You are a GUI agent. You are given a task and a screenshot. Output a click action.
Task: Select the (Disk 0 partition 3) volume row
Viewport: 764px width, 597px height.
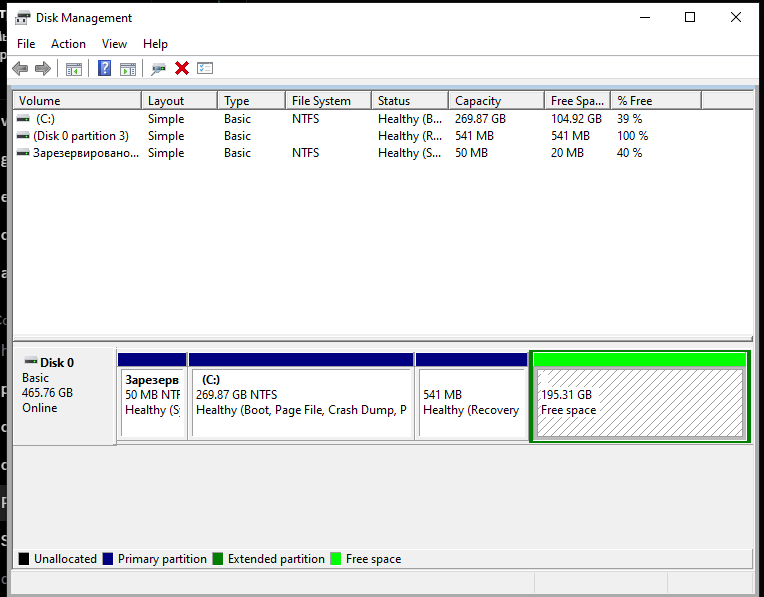point(382,136)
